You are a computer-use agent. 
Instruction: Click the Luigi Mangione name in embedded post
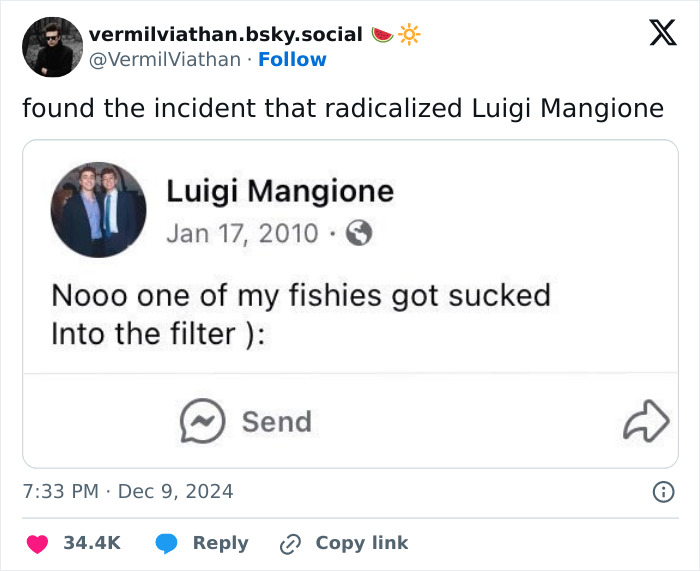pyautogui.click(x=280, y=191)
